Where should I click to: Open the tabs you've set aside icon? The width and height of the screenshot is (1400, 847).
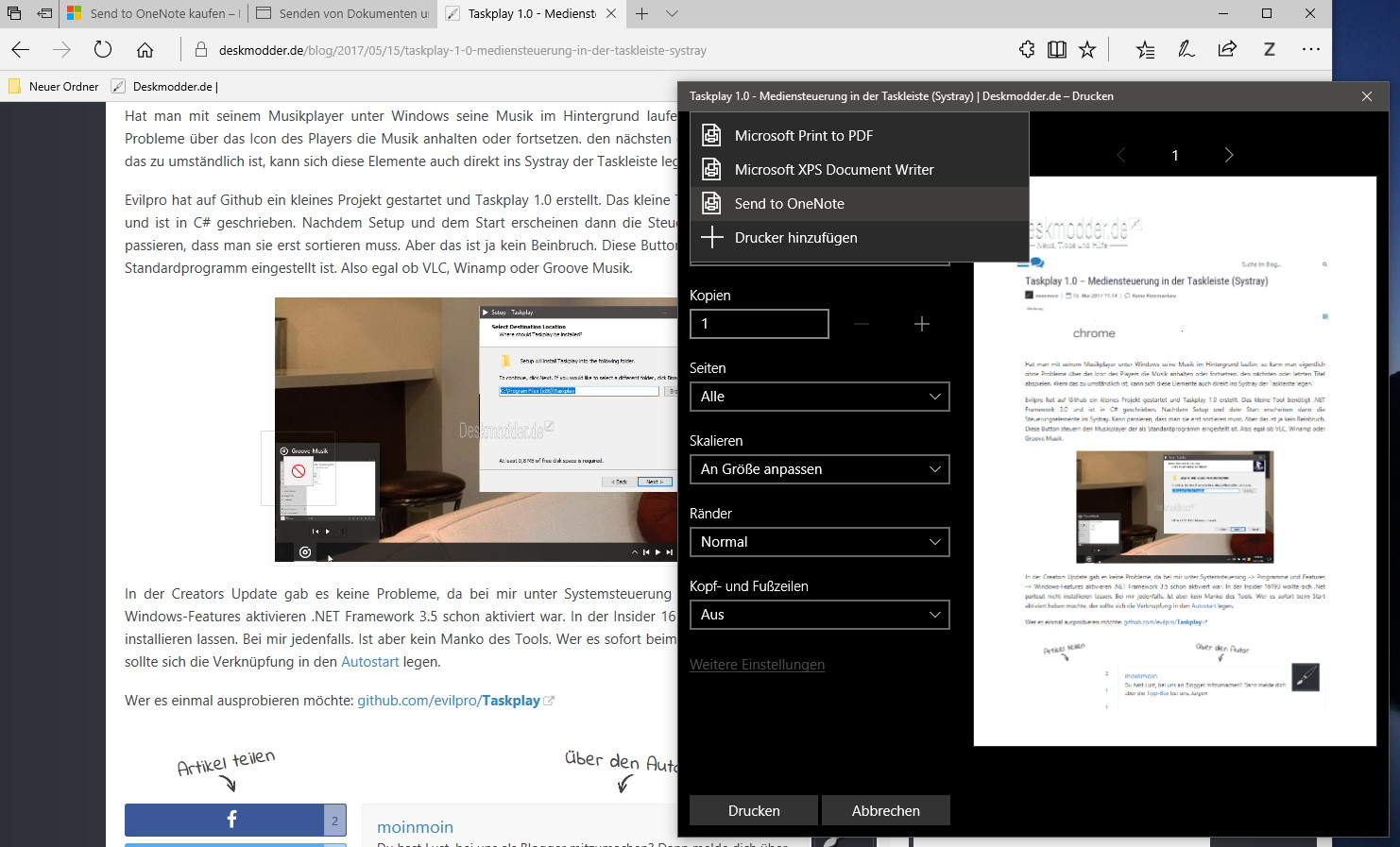pyautogui.click(x=14, y=13)
